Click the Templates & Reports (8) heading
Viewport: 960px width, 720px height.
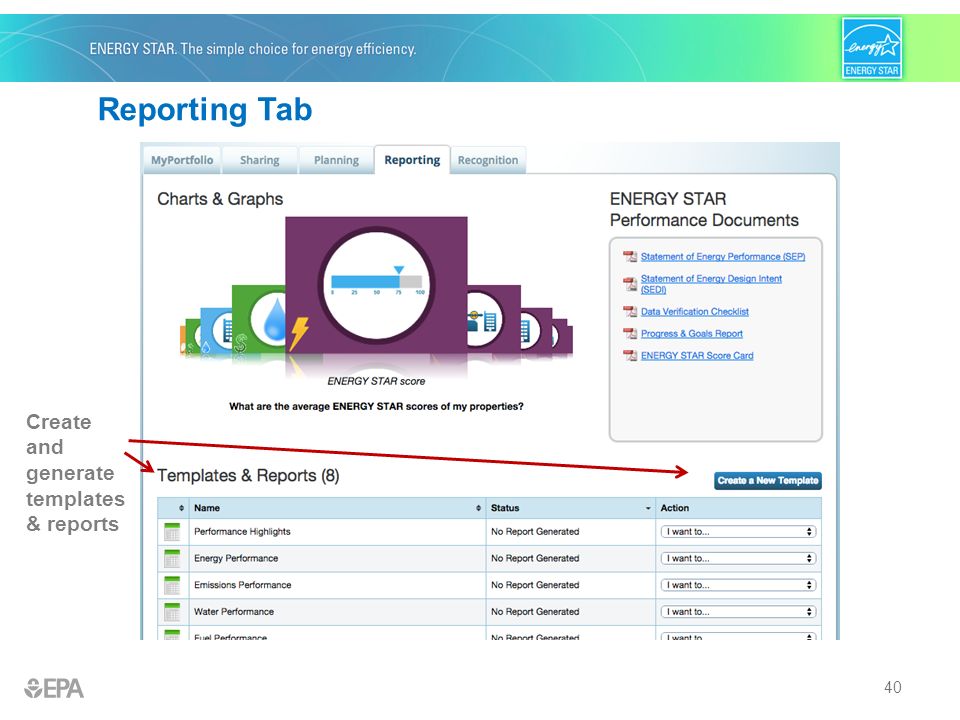coord(248,476)
